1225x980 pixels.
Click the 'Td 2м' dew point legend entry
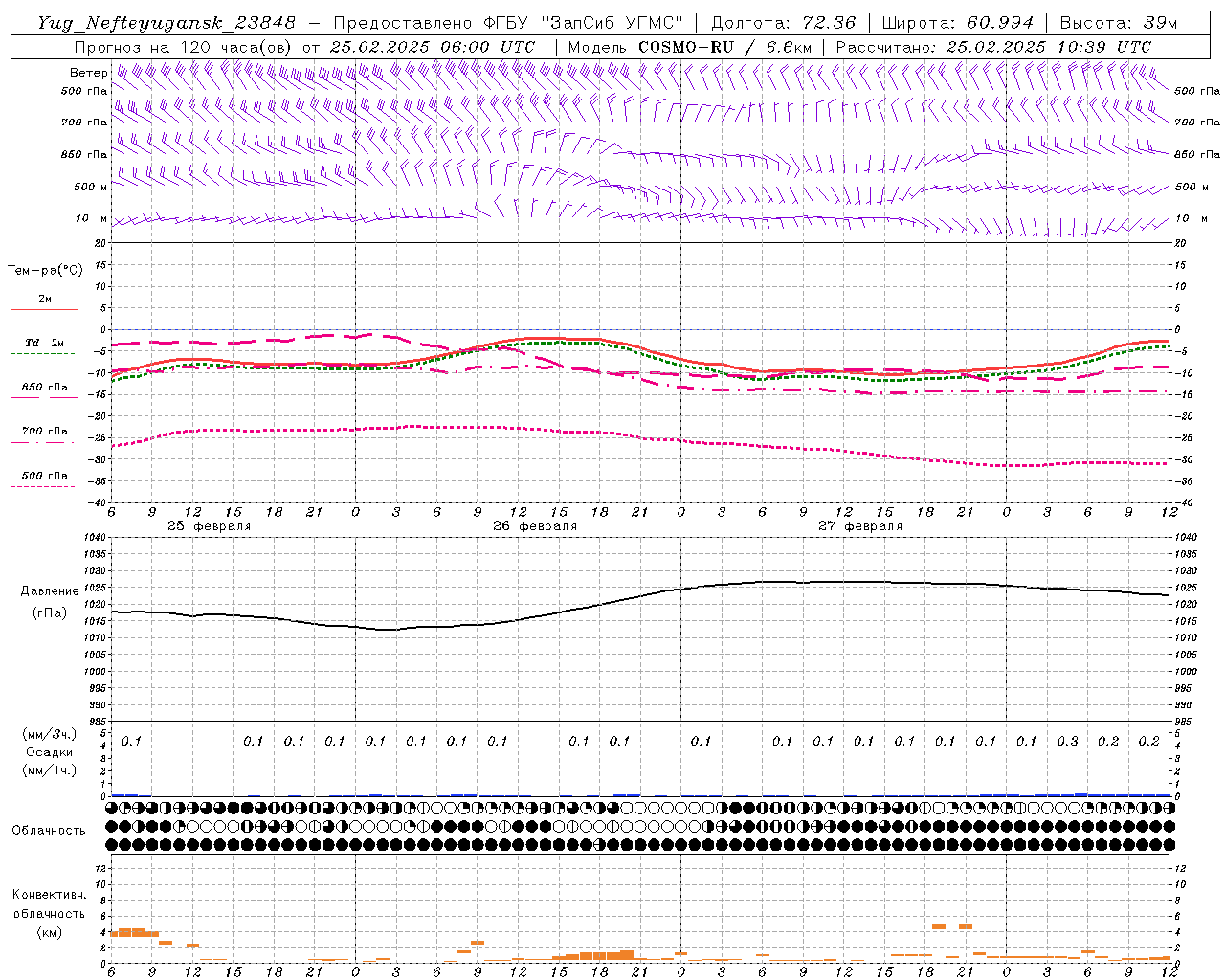pos(44,343)
